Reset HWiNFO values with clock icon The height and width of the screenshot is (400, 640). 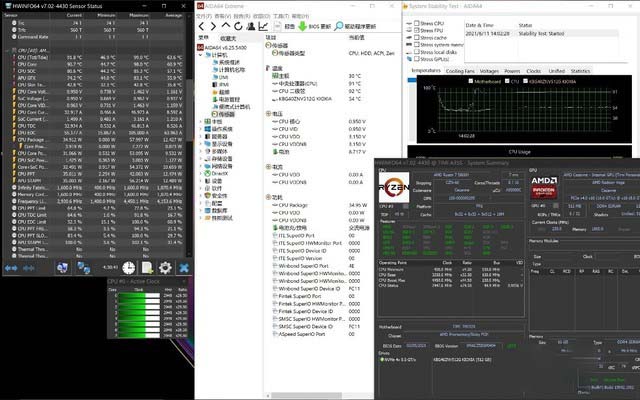[x=129, y=268]
